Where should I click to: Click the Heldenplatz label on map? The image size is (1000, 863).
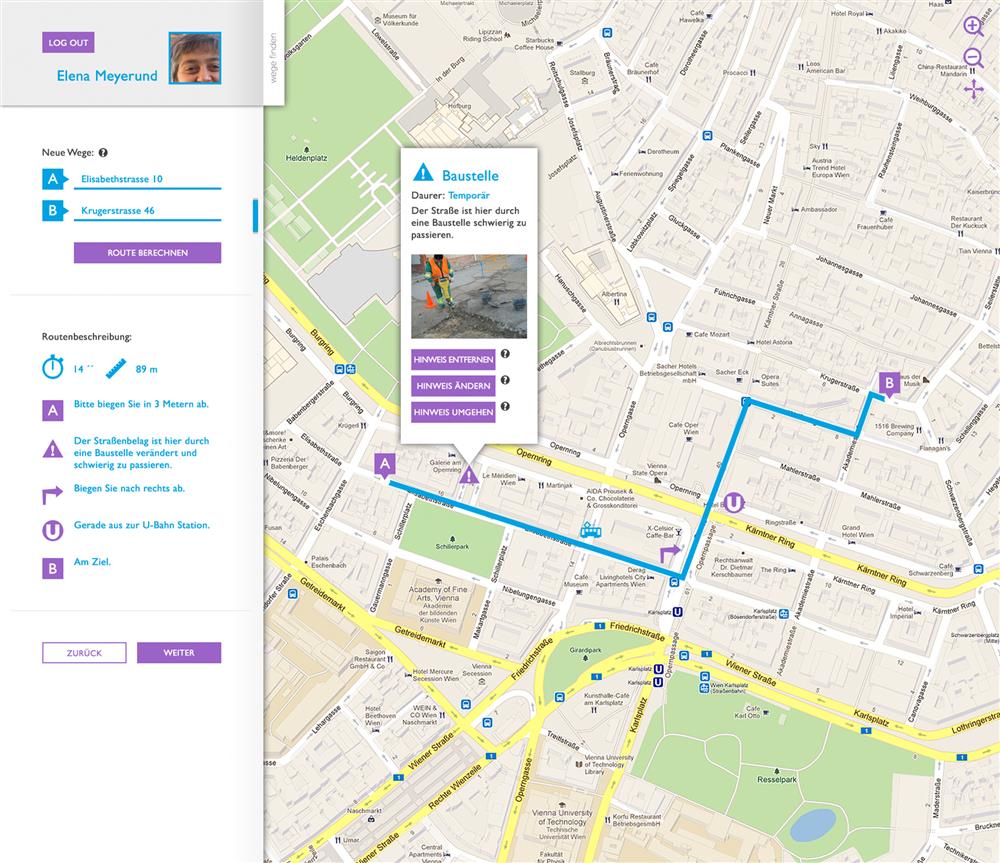[307, 158]
